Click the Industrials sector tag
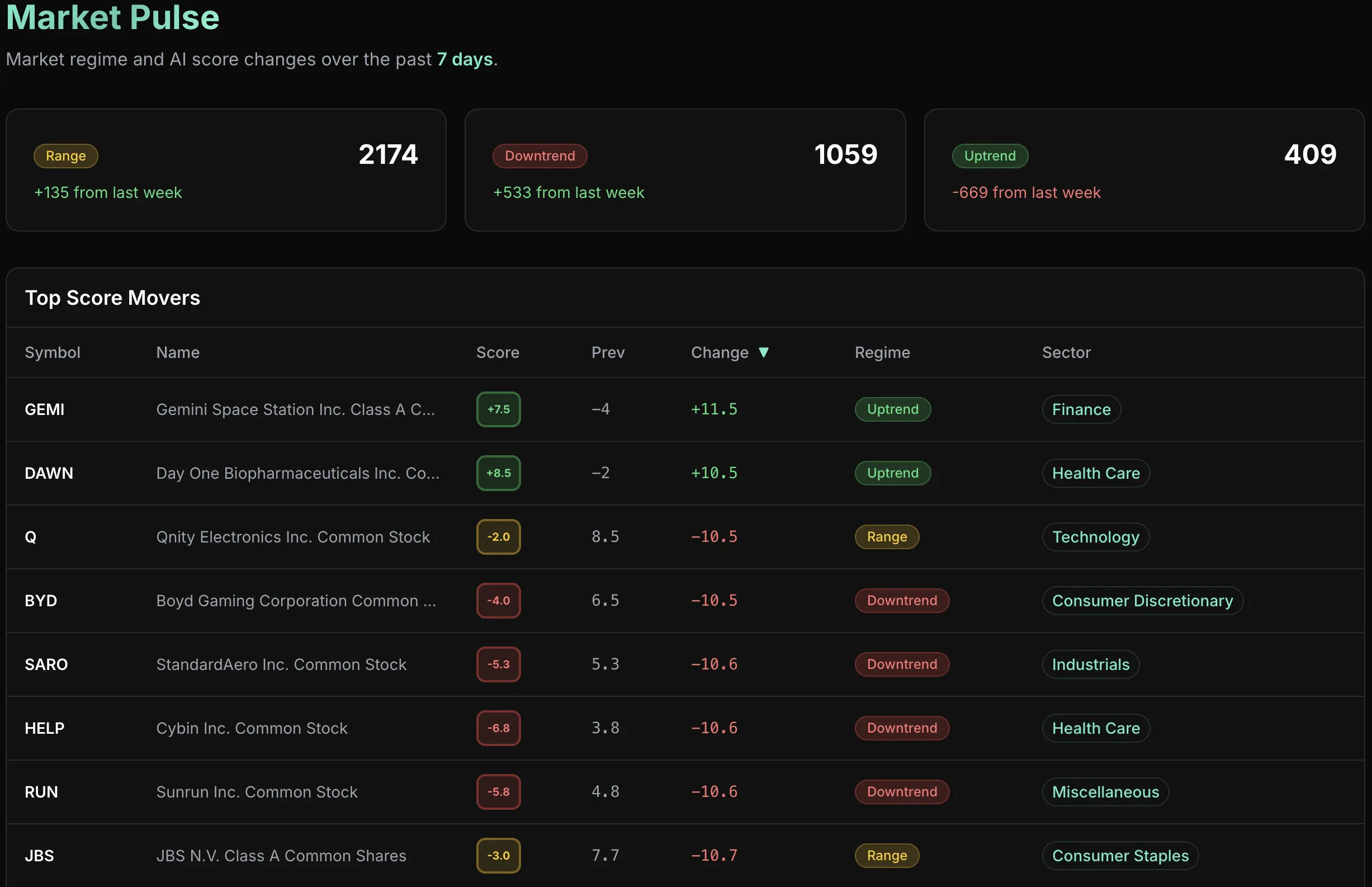Image resolution: width=1372 pixels, height=887 pixels. 1090,664
